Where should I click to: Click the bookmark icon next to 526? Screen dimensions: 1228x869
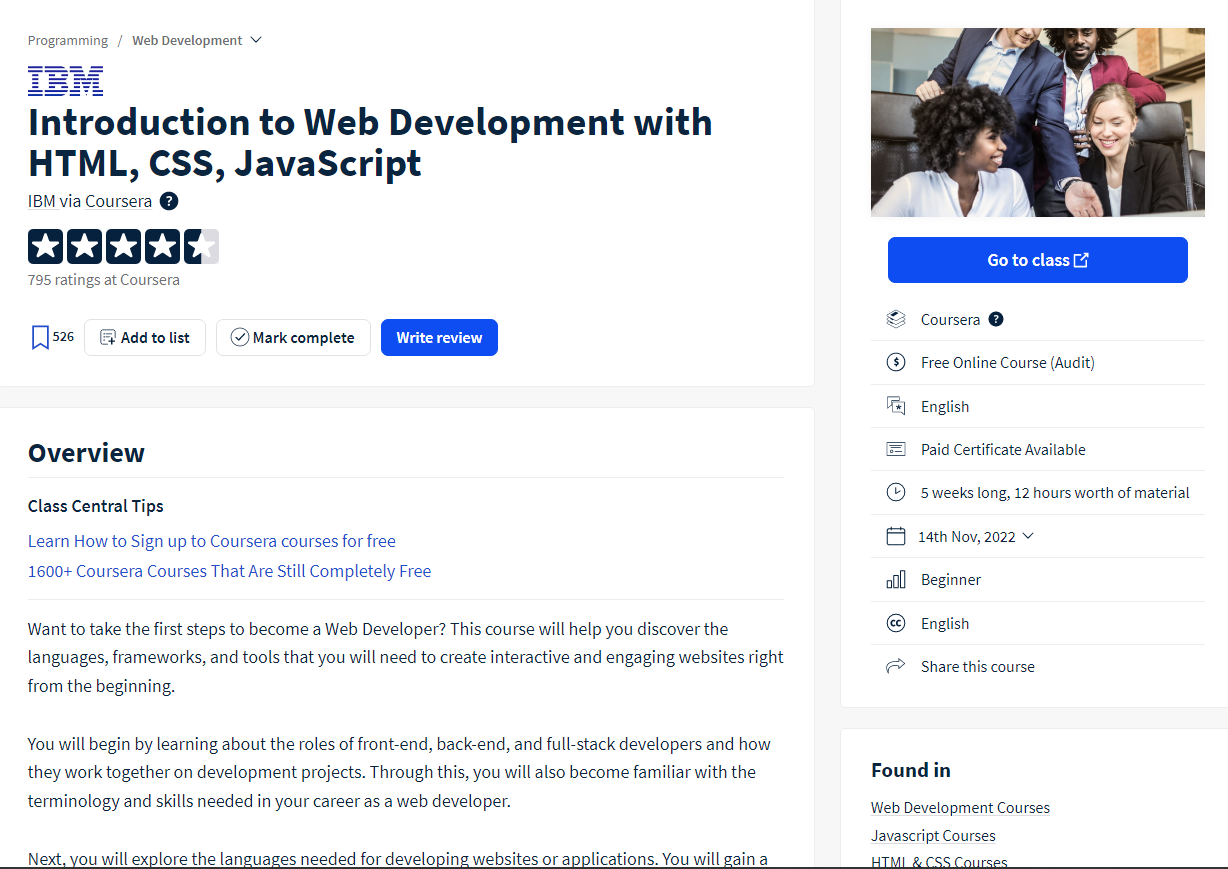coord(40,337)
